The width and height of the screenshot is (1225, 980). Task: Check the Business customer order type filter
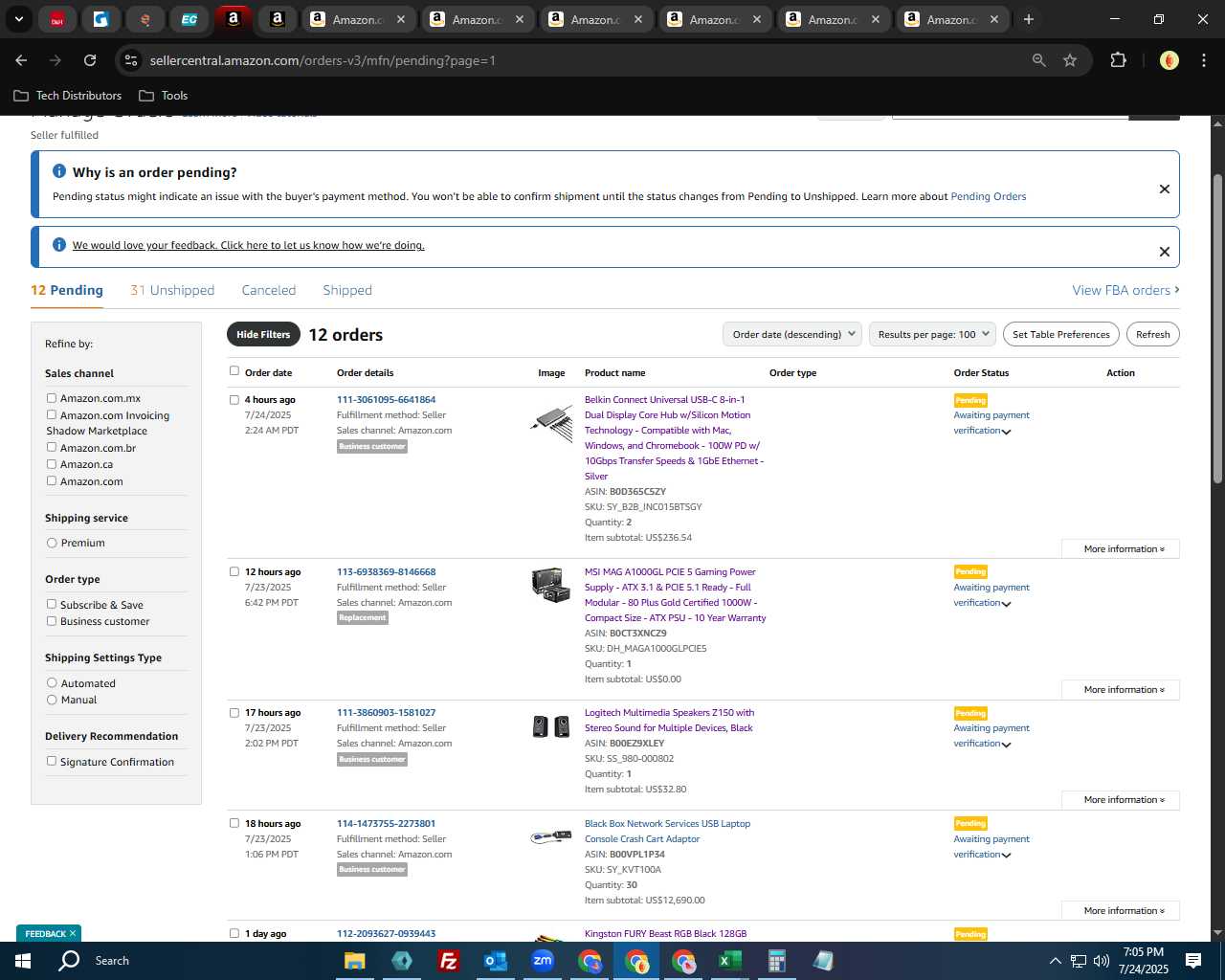[x=52, y=621]
